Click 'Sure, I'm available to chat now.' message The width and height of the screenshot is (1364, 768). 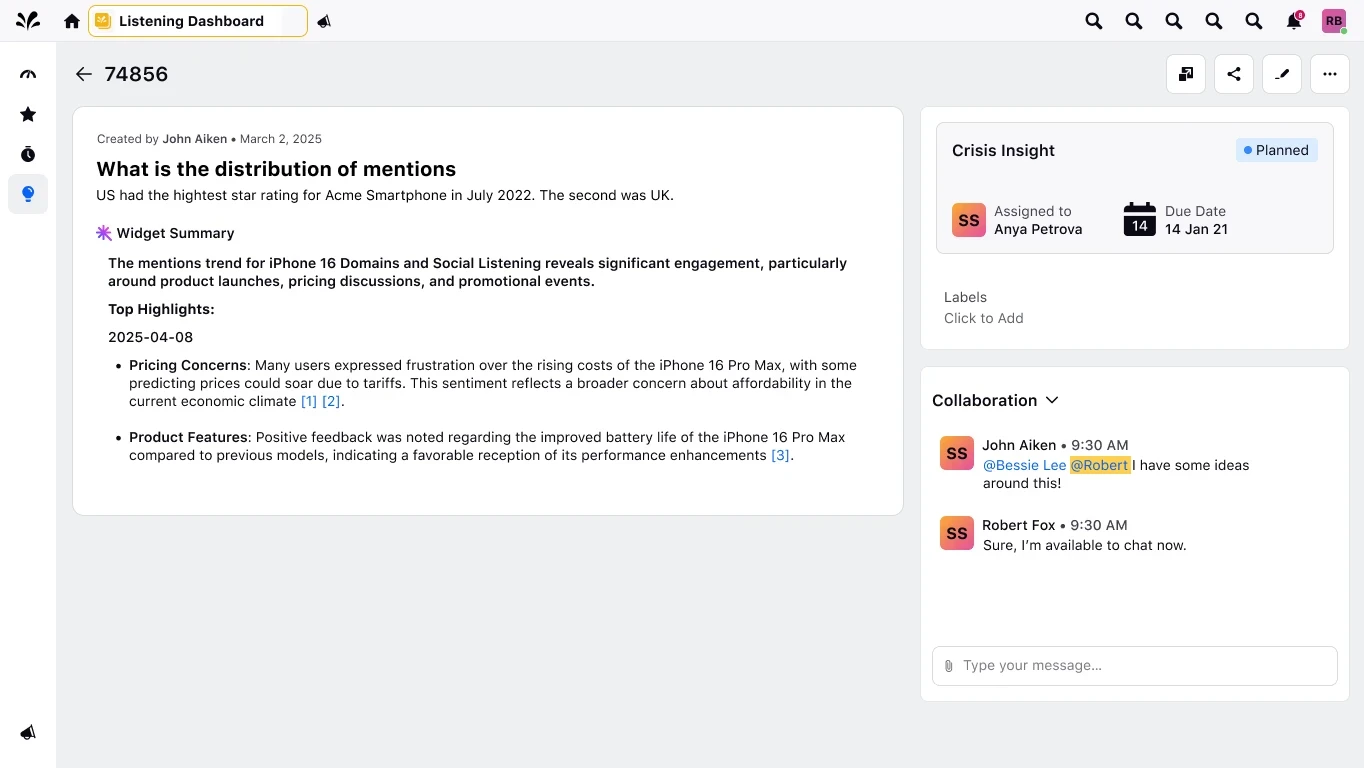tap(1084, 545)
